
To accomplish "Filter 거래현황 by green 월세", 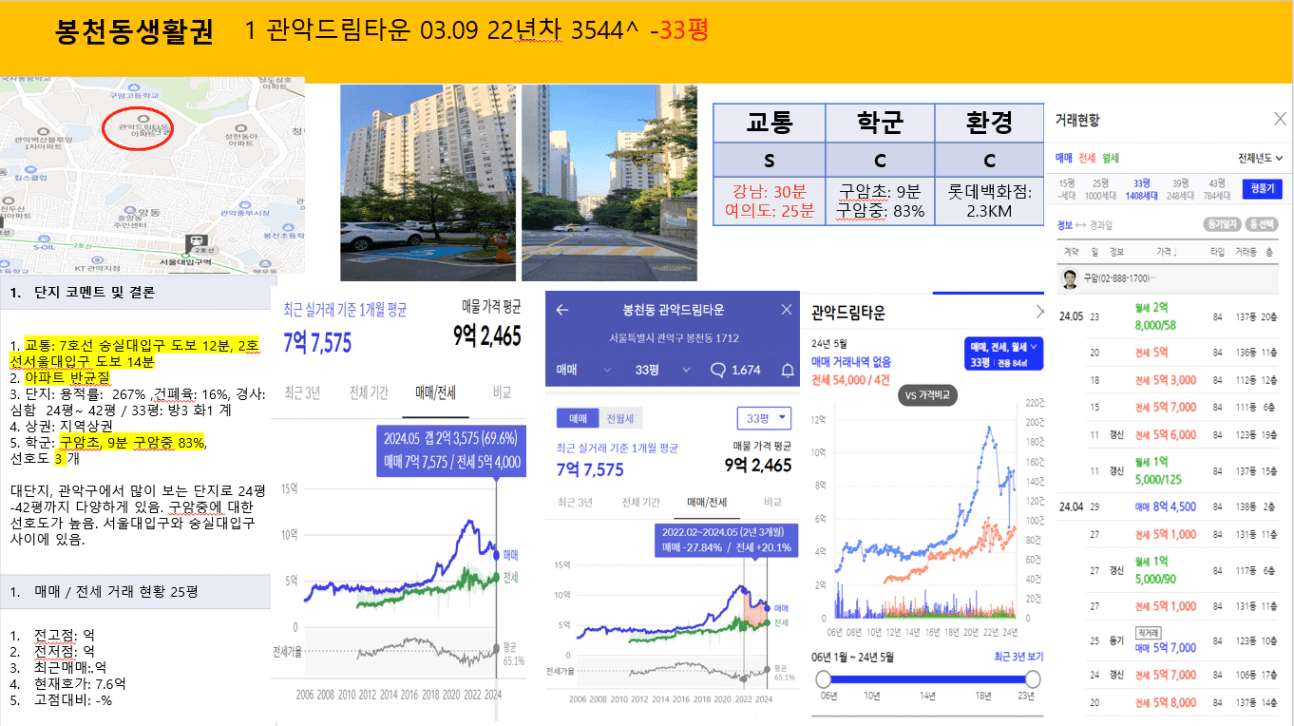I will click(x=1110, y=158).
